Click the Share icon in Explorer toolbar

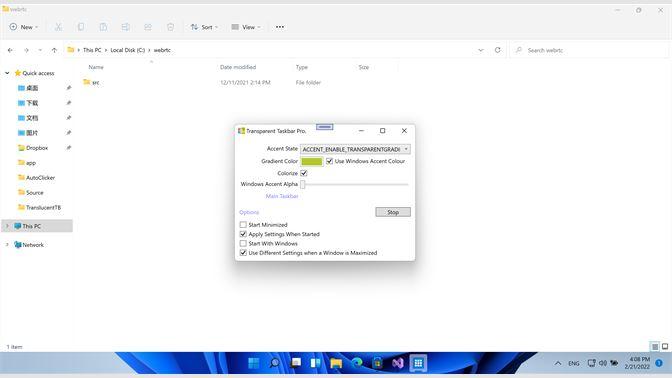click(148, 27)
